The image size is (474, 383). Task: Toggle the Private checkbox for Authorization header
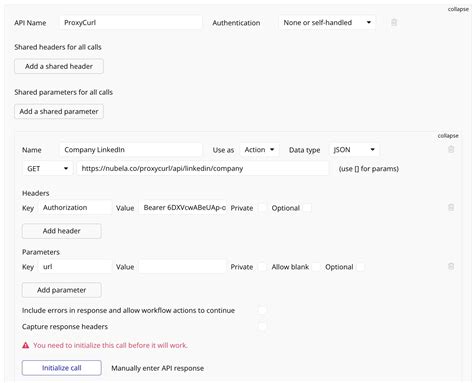pos(262,208)
